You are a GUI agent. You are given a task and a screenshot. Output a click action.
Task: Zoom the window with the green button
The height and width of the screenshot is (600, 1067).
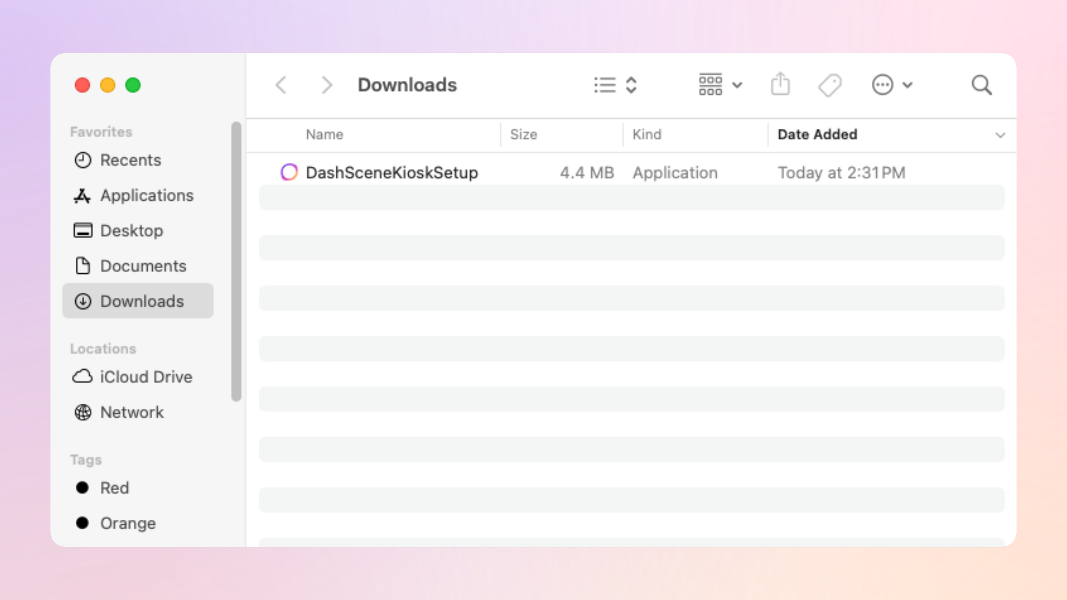133,85
